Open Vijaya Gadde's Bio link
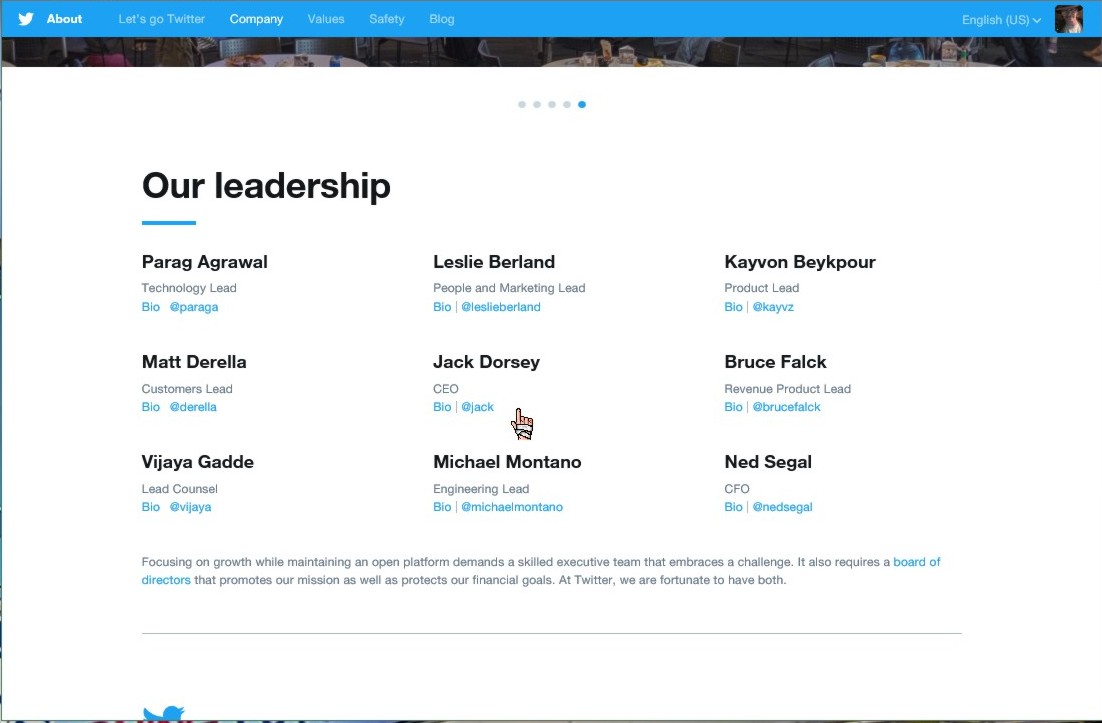This screenshot has width=1102, height=723. (151, 507)
